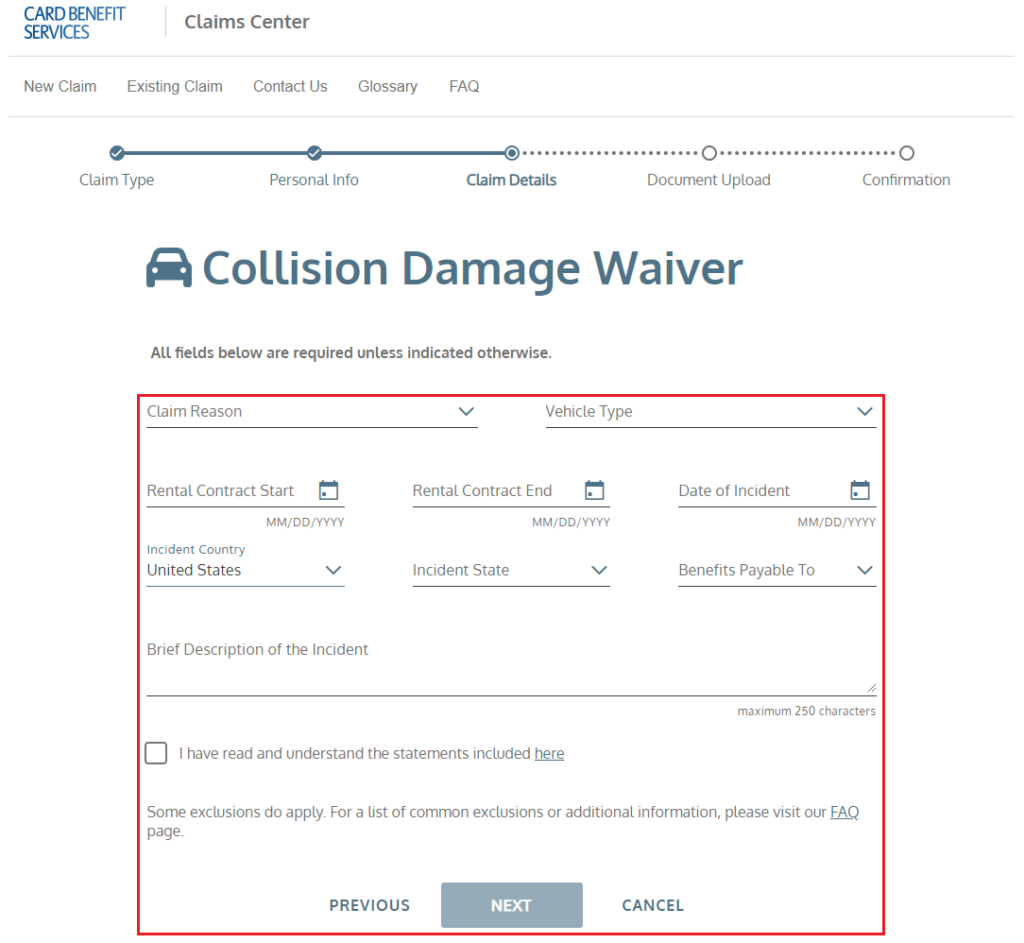Open the Date of Incident calendar icon

tap(860, 490)
